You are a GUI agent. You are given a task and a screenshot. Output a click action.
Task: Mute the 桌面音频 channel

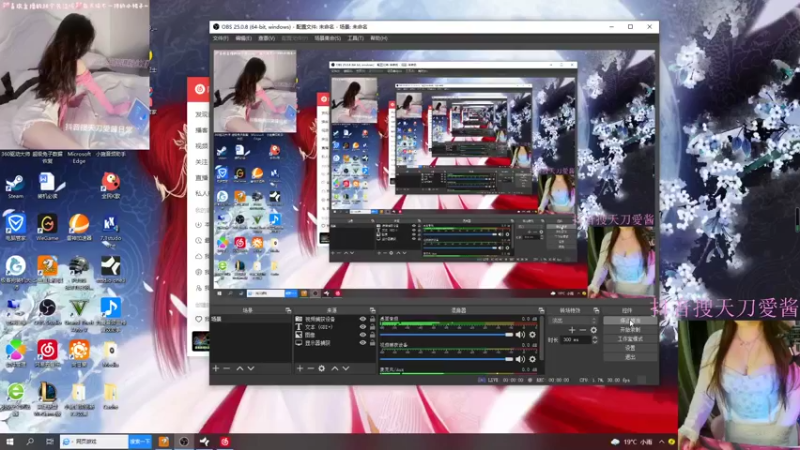coord(520,335)
